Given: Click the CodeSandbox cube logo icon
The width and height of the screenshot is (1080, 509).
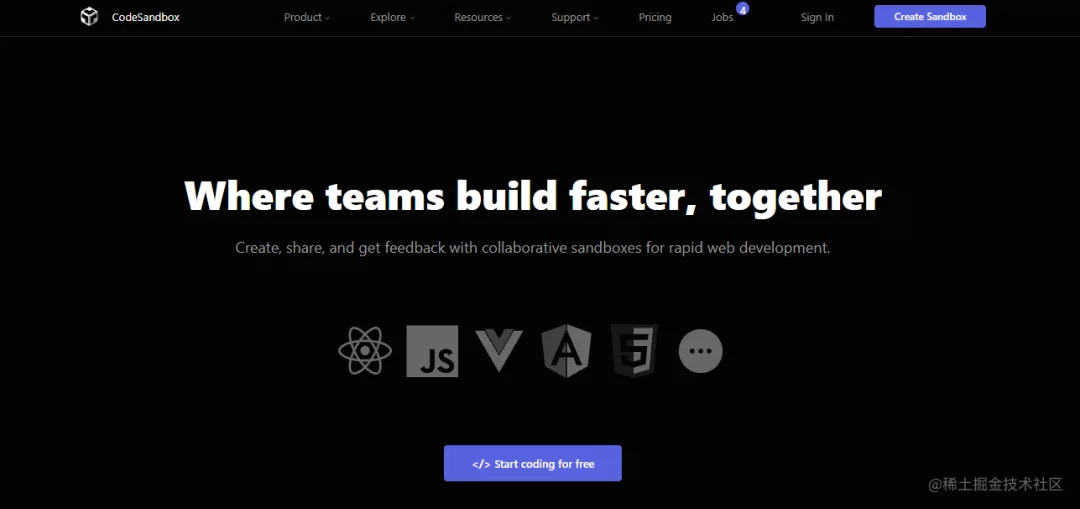Looking at the screenshot, I should point(89,17).
